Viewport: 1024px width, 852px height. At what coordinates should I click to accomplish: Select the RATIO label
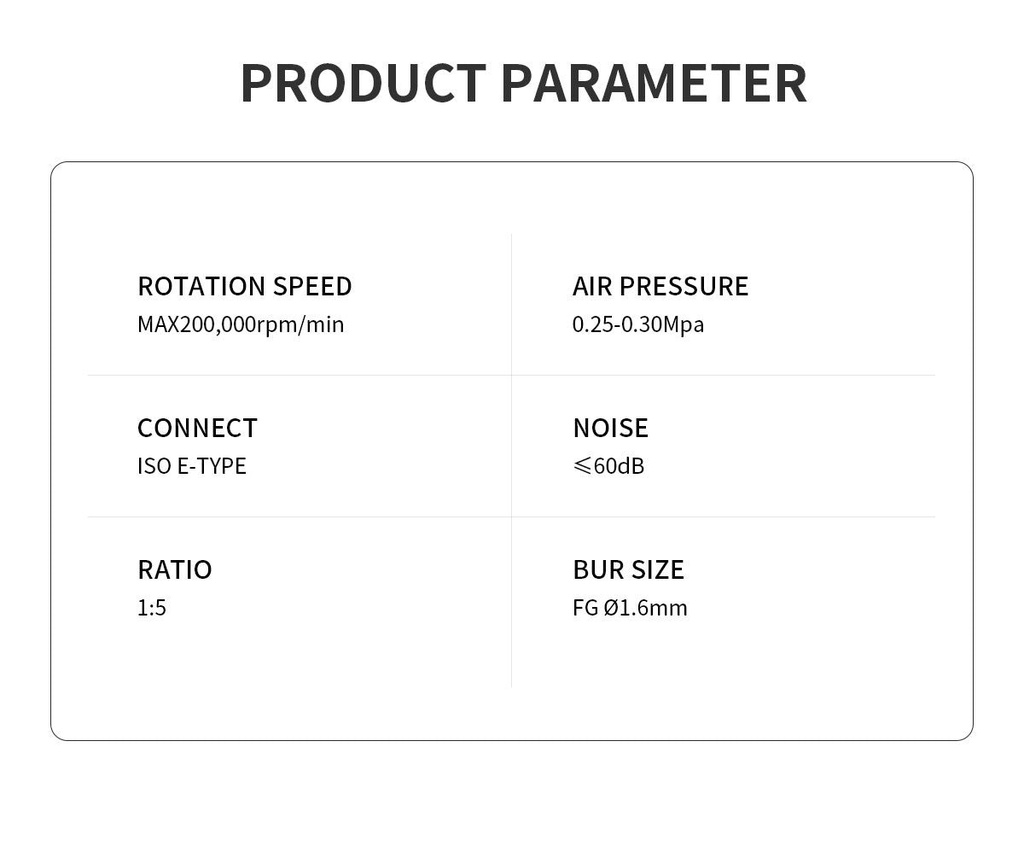[174, 570]
